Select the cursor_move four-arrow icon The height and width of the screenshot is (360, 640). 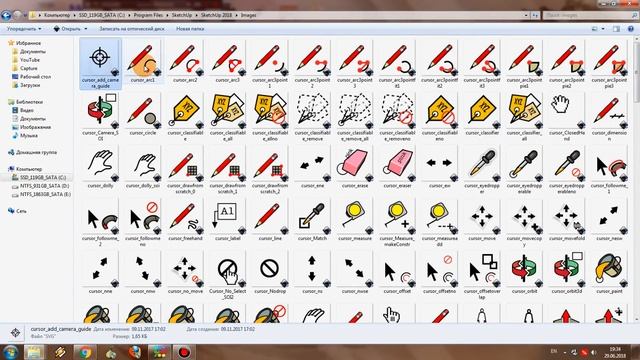(482, 216)
